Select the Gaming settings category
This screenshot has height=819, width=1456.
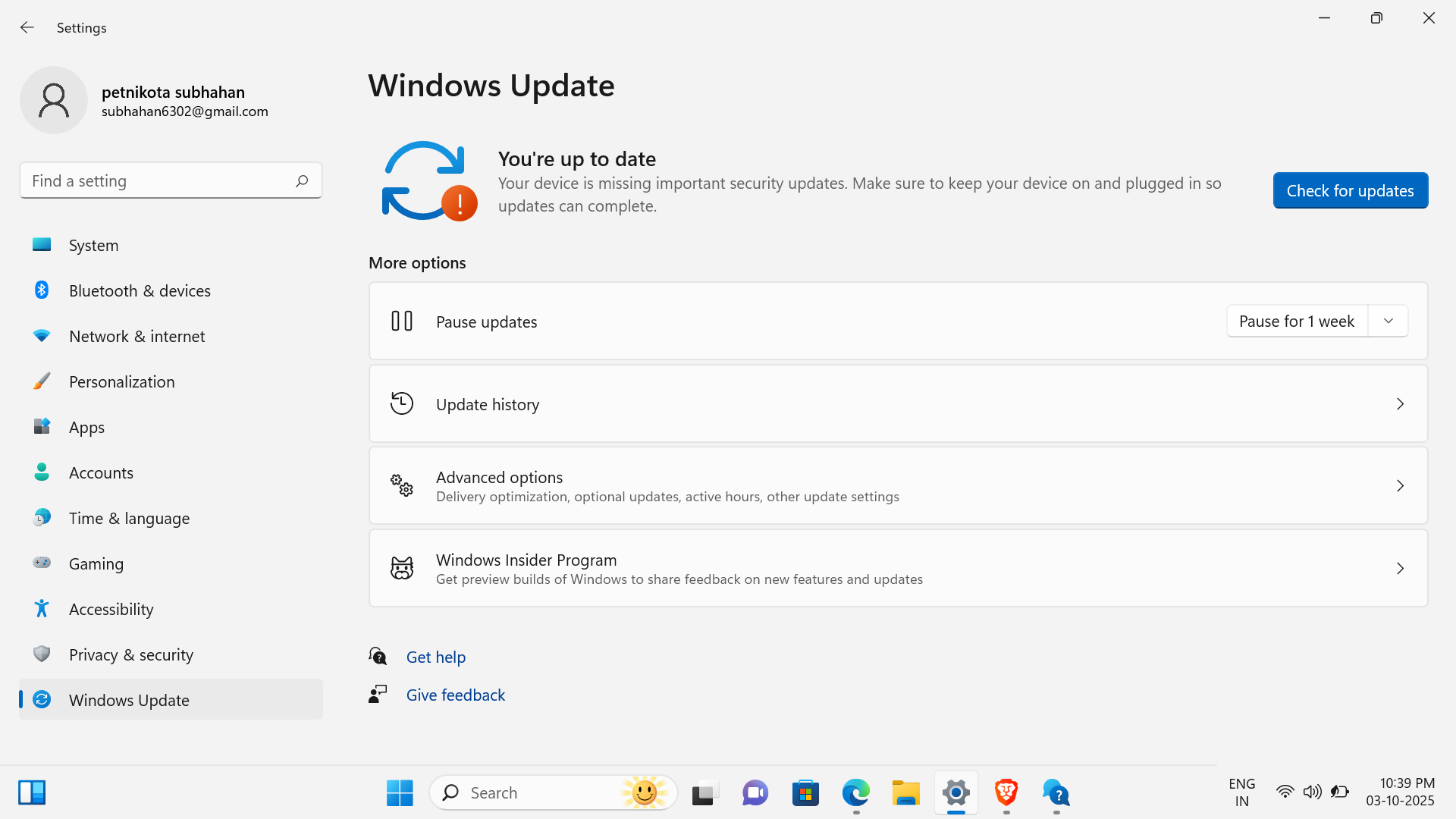(96, 563)
